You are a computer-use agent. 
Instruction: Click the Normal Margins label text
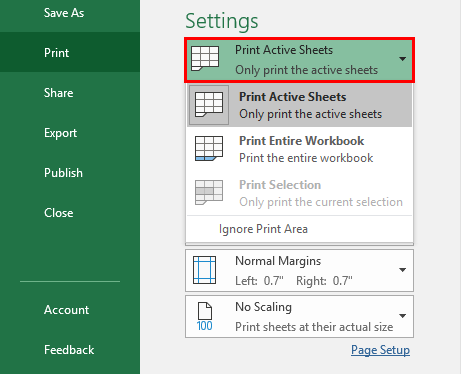tap(278, 261)
